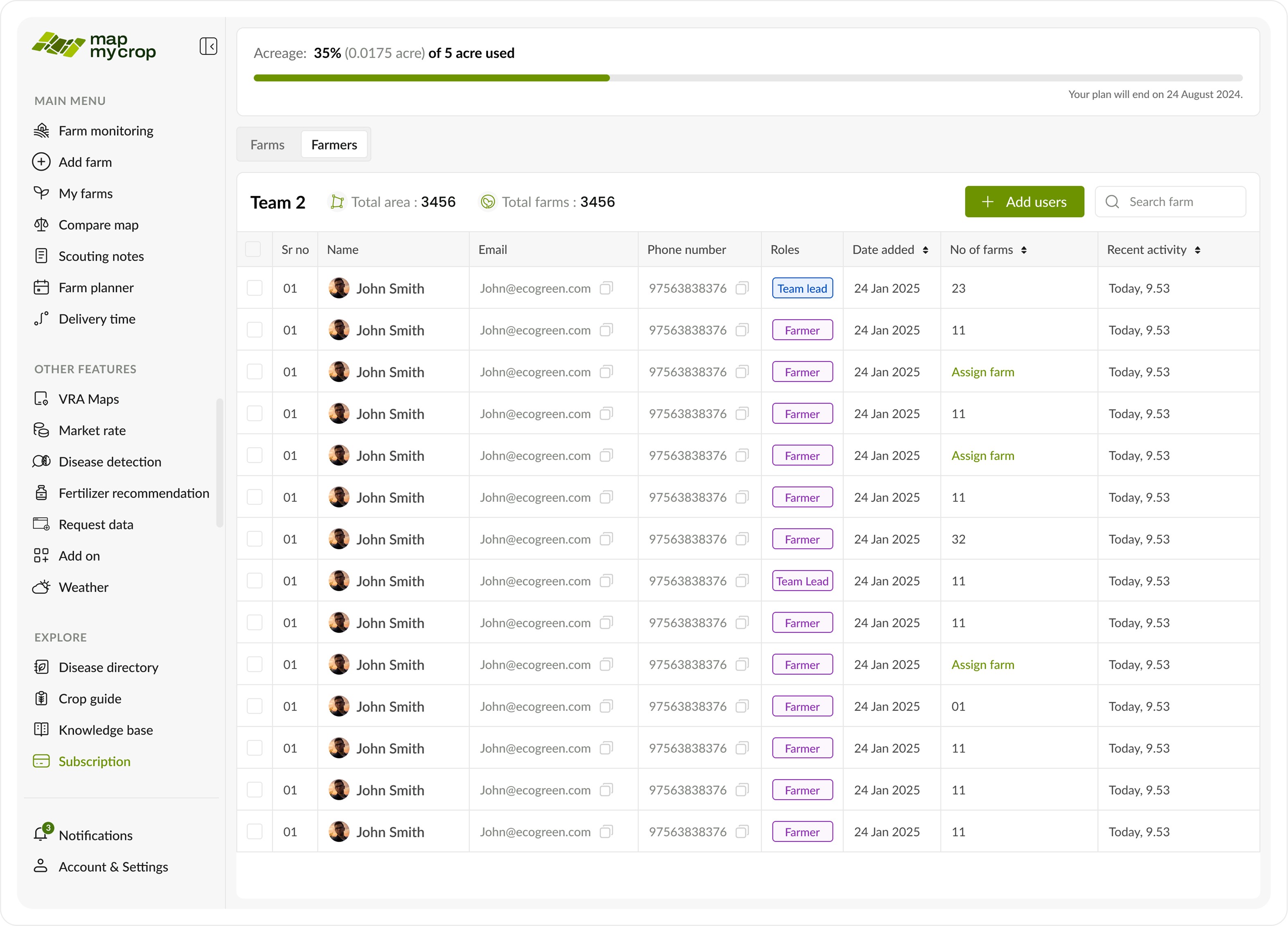Open the Scouting notes icon
The image size is (1288, 926).
(41, 256)
